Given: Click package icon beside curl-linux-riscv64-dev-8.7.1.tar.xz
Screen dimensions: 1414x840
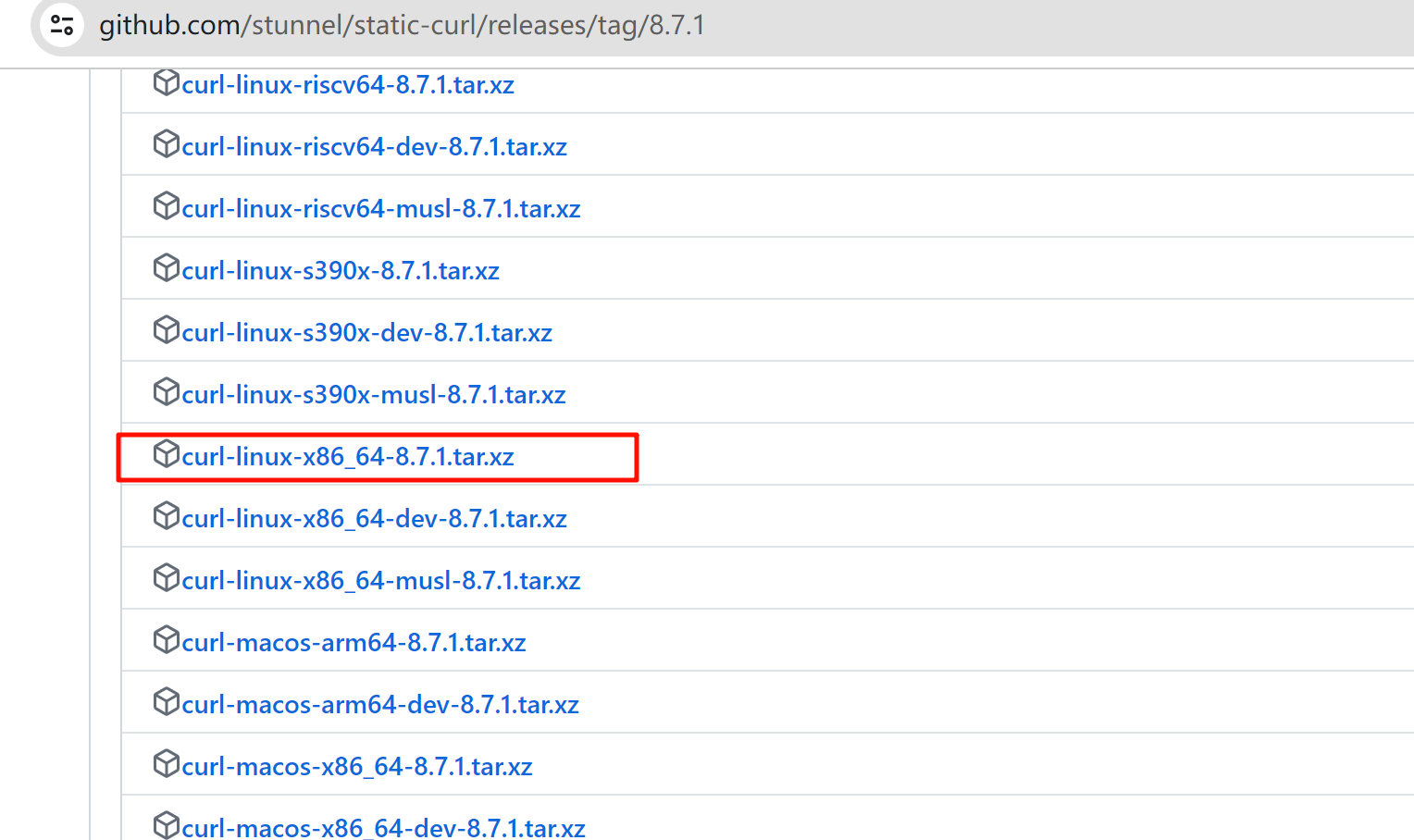Looking at the screenshot, I should [x=166, y=144].
